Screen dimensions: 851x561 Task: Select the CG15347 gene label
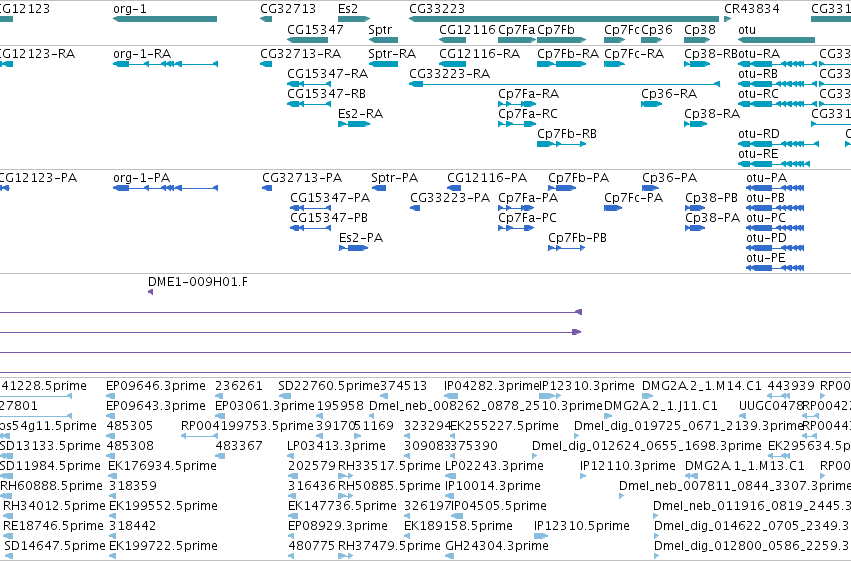click(315, 29)
